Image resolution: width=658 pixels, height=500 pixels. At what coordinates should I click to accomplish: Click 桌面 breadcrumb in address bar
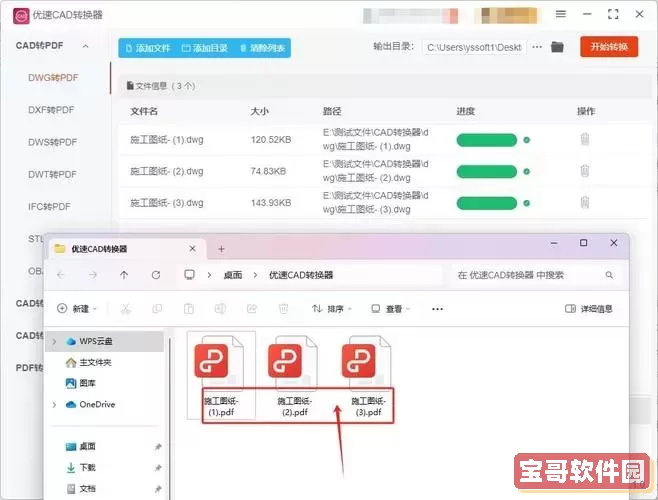coord(233,275)
